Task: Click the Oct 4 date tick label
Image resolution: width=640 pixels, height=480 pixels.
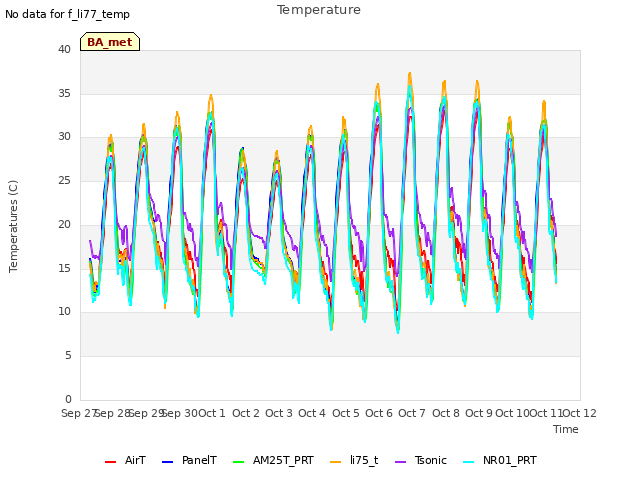Action: click(x=312, y=413)
